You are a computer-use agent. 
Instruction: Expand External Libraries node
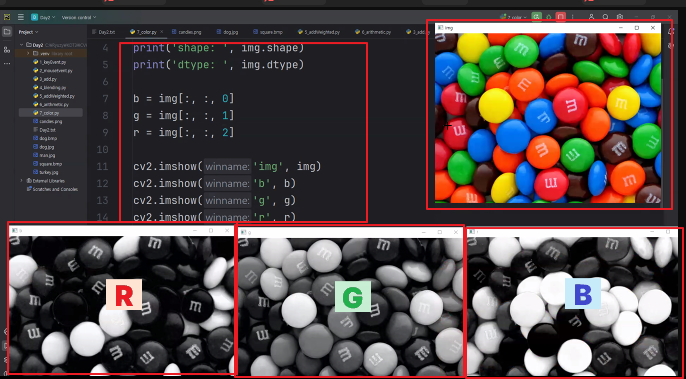(x=21, y=181)
